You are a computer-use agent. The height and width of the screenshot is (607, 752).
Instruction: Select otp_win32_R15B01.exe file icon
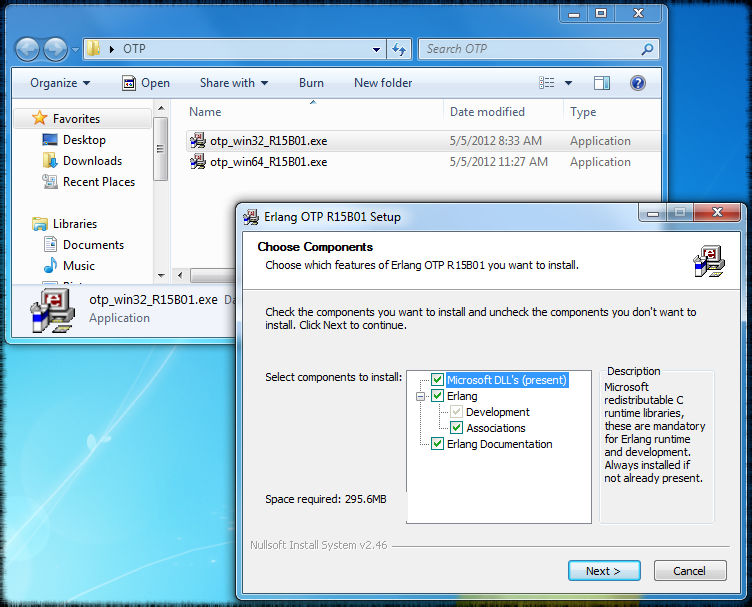[198, 140]
